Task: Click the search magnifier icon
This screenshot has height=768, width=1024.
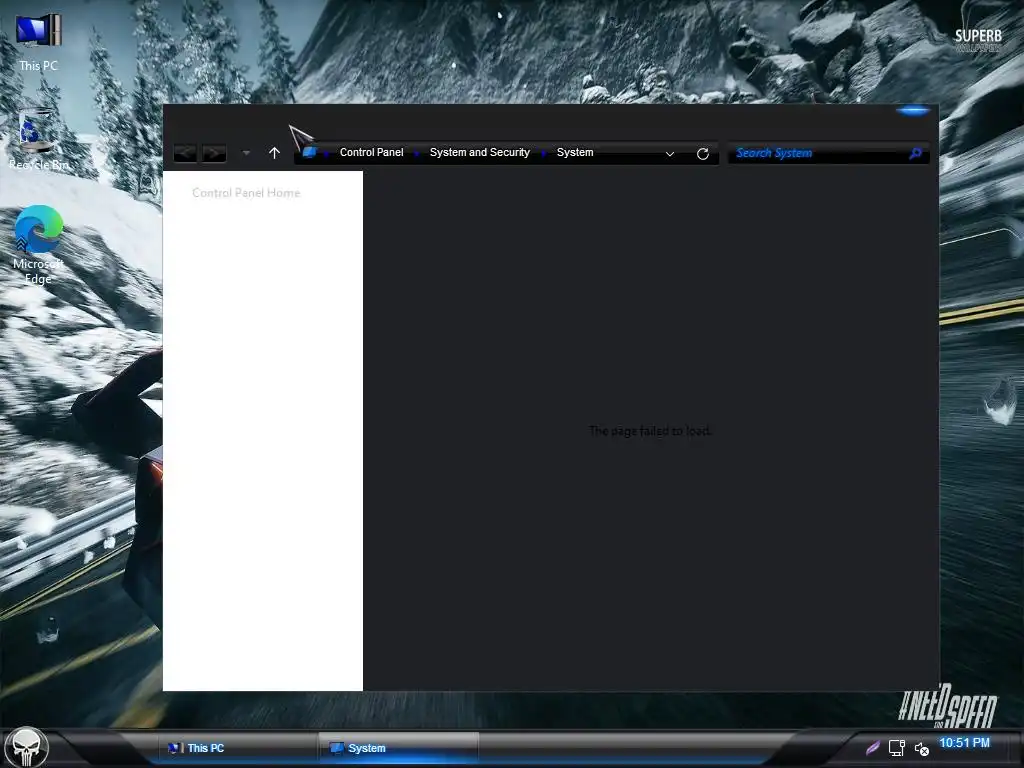Action: coord(916,153)
